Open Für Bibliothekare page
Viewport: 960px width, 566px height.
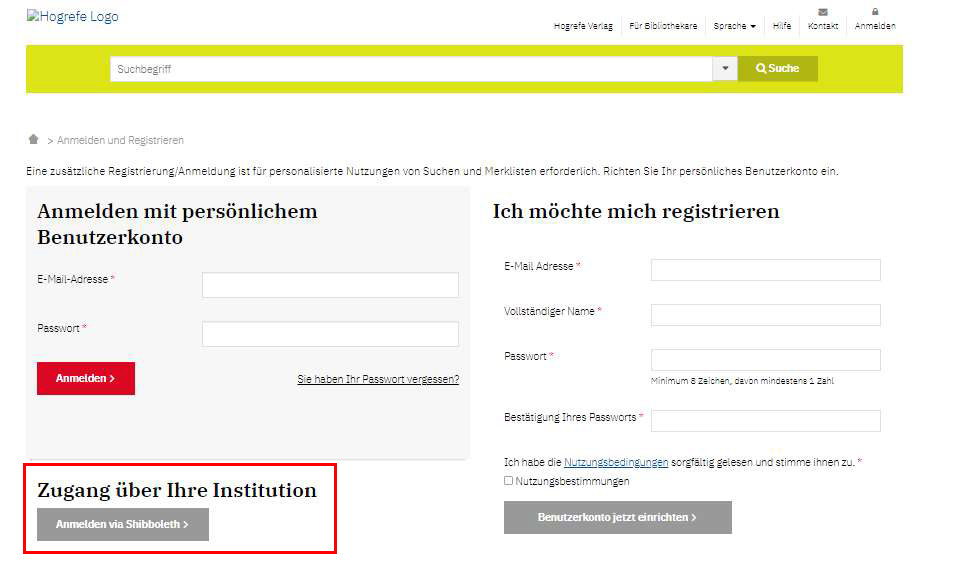tap(663, 26)
